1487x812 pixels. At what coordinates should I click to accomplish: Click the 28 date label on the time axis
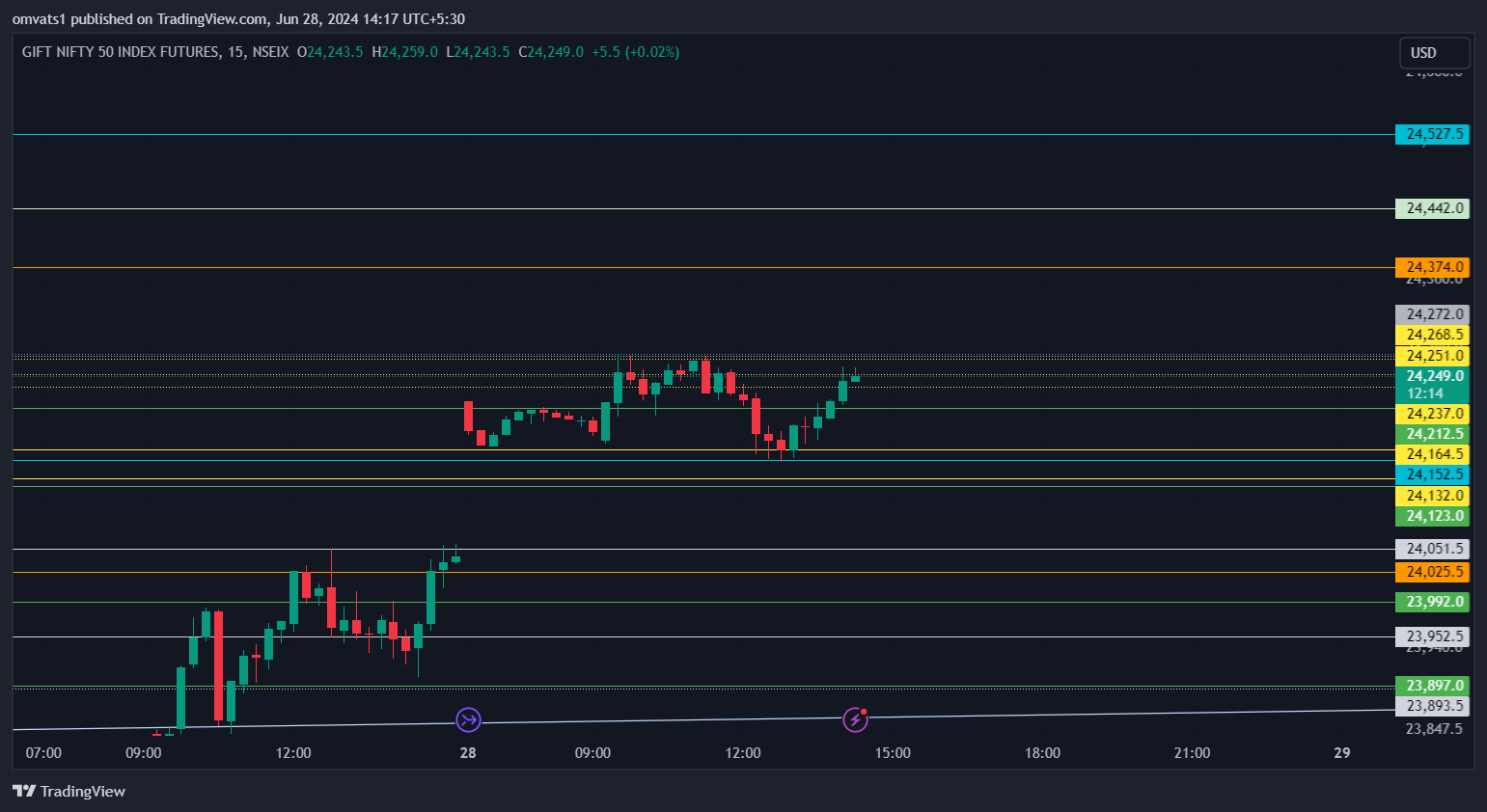tap(468, 753)
